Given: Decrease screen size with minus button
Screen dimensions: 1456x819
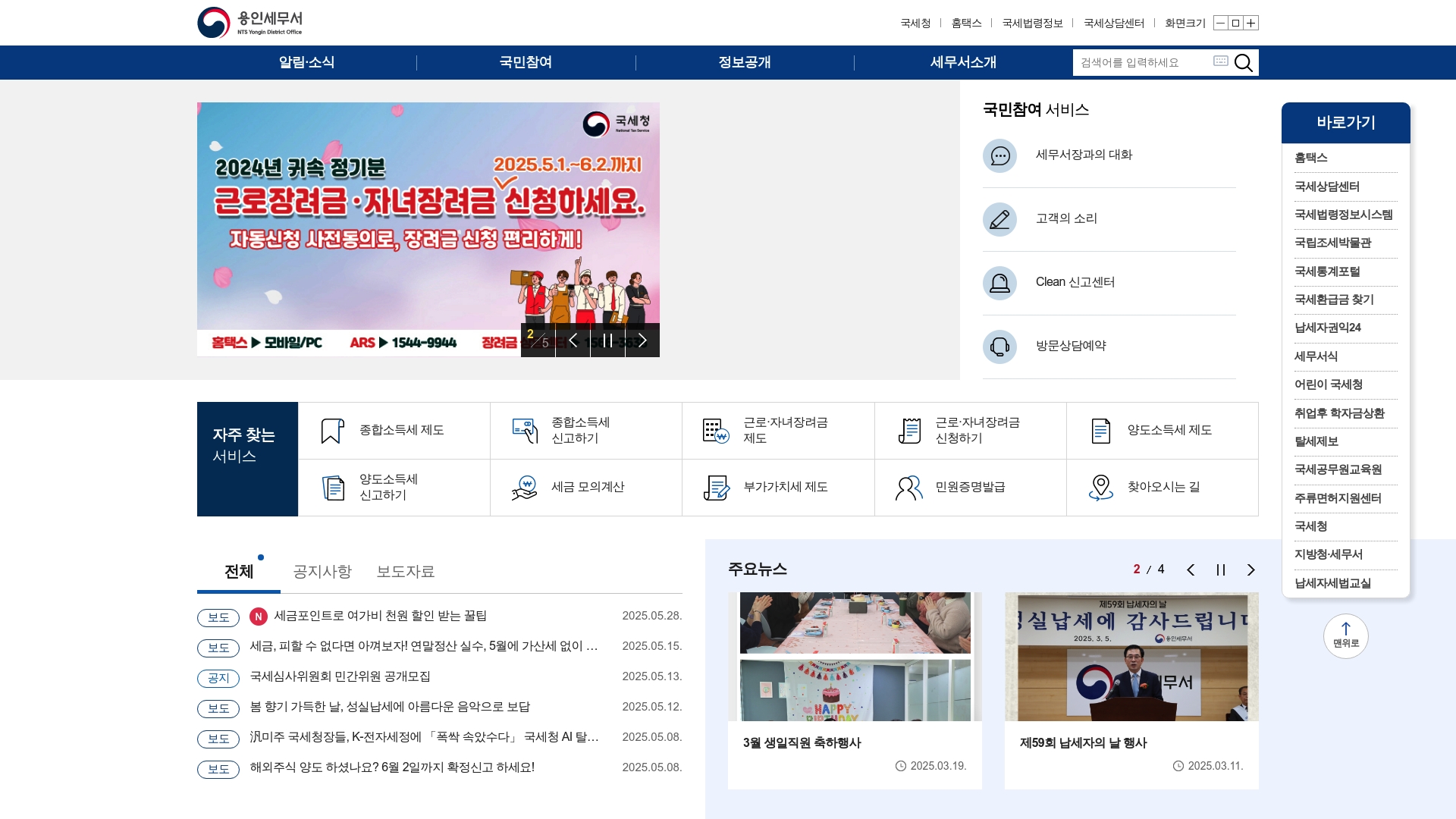Looking at the screenshot, I should (1220, 23).
